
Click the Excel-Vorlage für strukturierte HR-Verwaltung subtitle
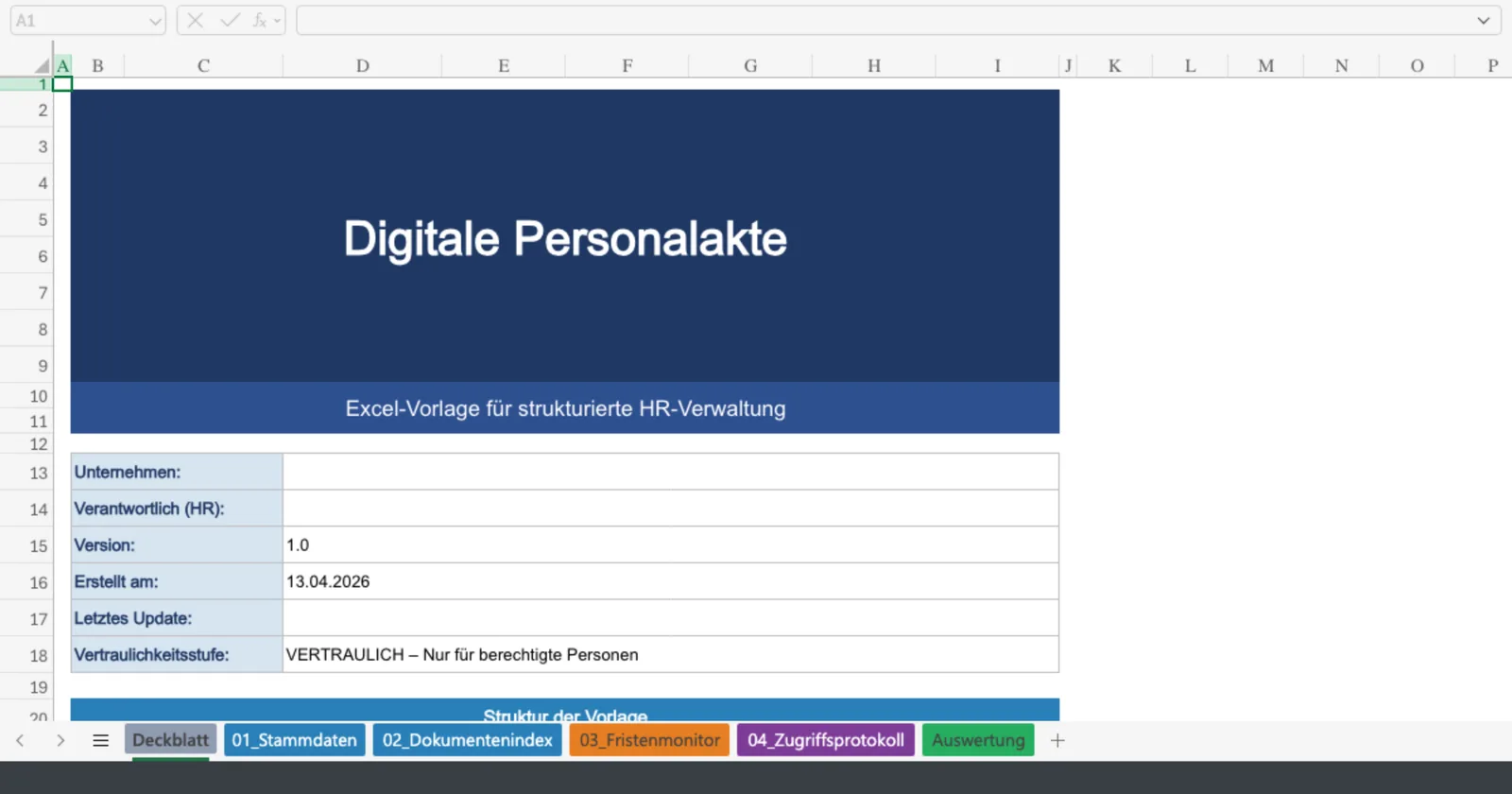[565, 408]
